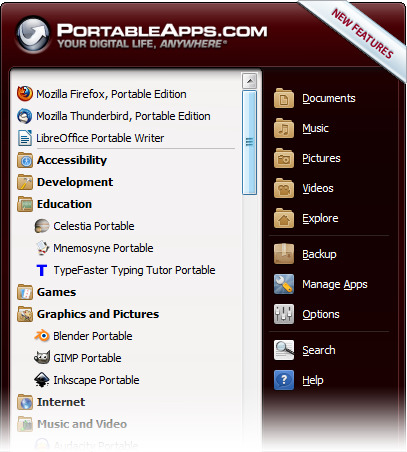Click the Options sliders icon
407x452 pixels.
coord(284,314)
